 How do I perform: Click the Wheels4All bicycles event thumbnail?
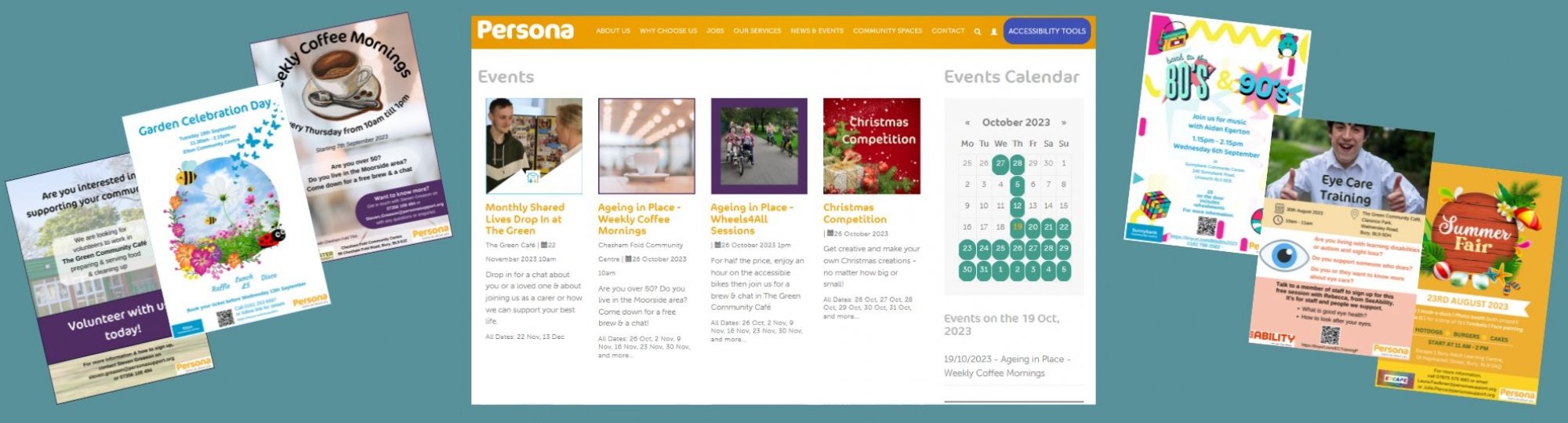(759, 146)
